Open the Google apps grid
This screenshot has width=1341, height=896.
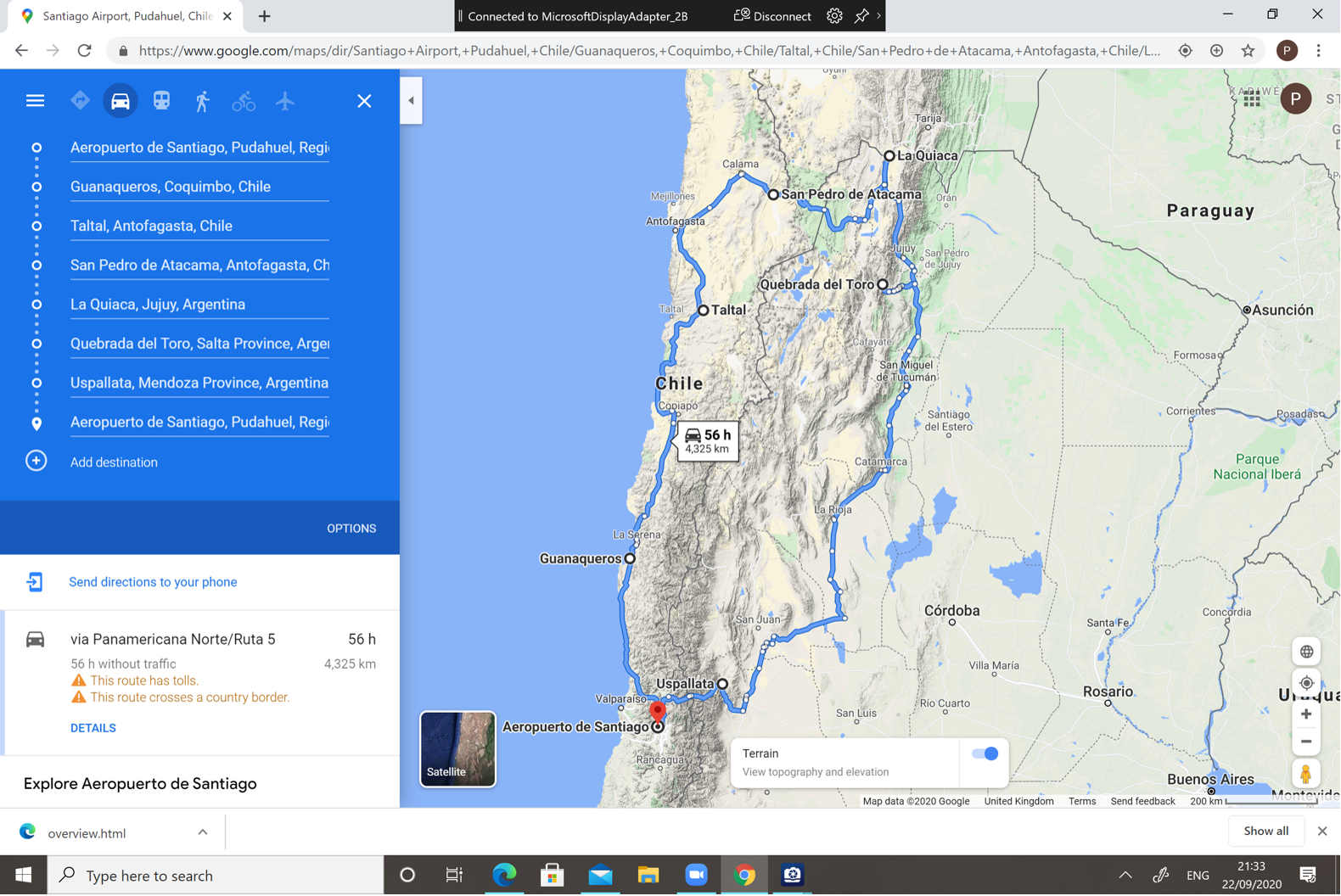(x=1252, y=99)
